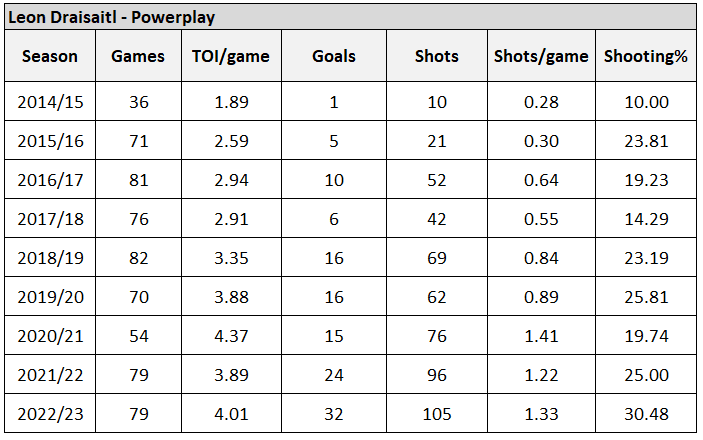Click the Goals column header
This screenshot has width=703, height=440.
pos(334,56)
